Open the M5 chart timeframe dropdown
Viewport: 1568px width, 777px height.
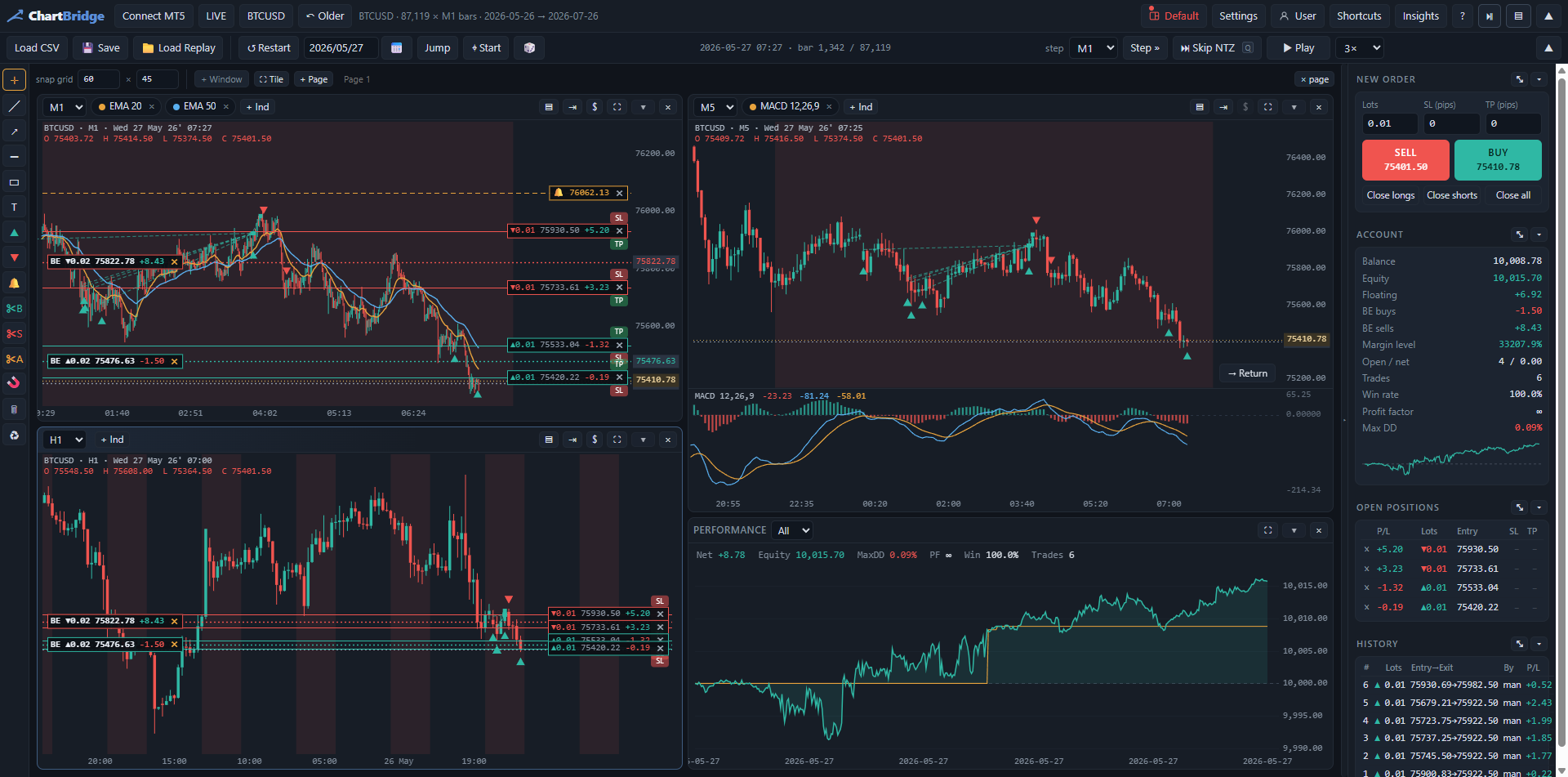point(716,107)
